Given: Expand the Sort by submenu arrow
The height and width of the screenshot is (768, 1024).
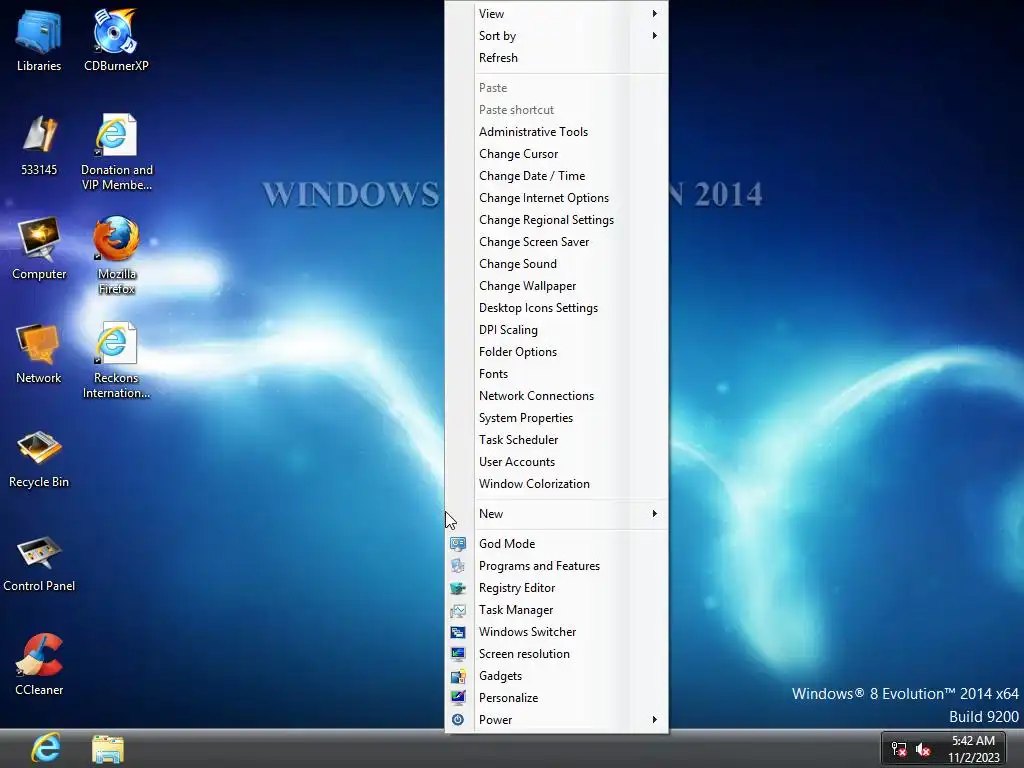Looking at the screenshot, I should coord(654,35).
